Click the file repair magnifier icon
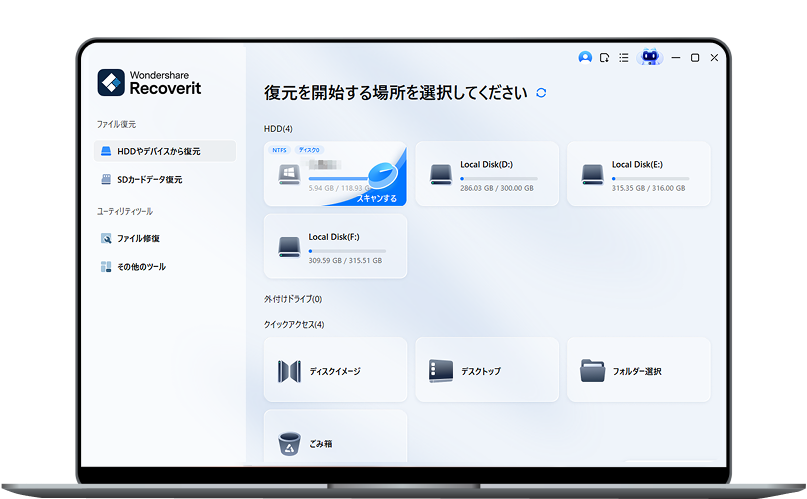The height and width of the screenshot is (499, 807). click(x=106, y=239)
